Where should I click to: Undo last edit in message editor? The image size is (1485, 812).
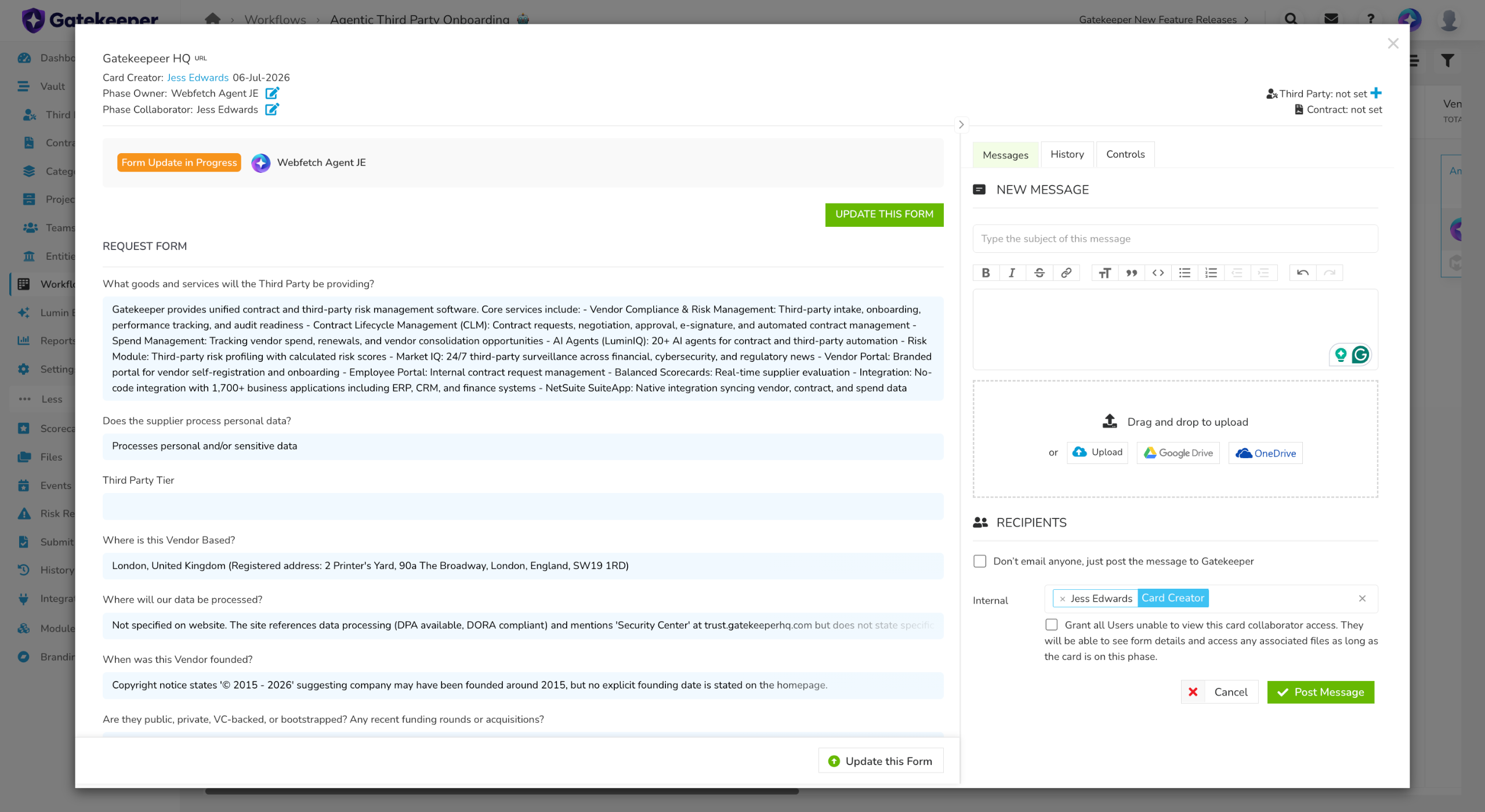pyautogui.click(x=1302, y=273)
